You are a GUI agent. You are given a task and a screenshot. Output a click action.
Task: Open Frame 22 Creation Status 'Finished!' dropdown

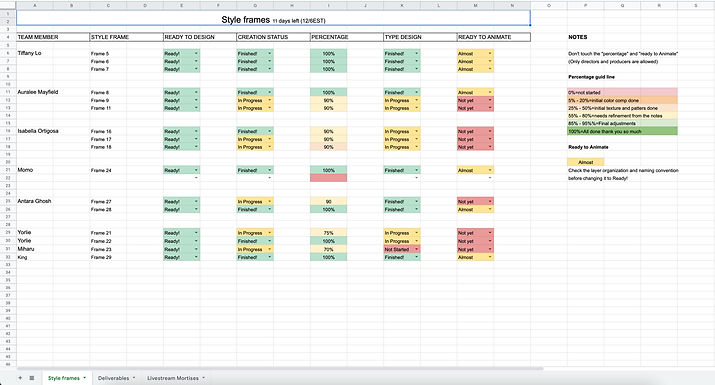(x=269, y=241)
